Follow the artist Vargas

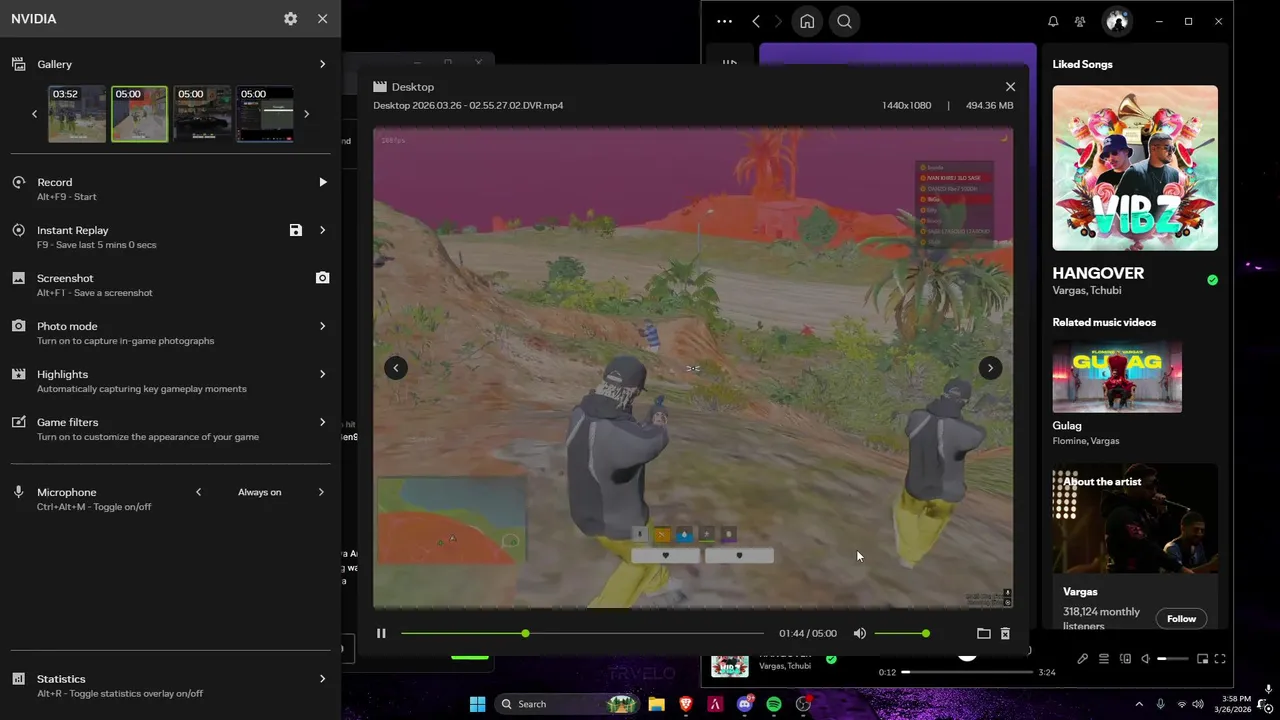coord(1181,618)
